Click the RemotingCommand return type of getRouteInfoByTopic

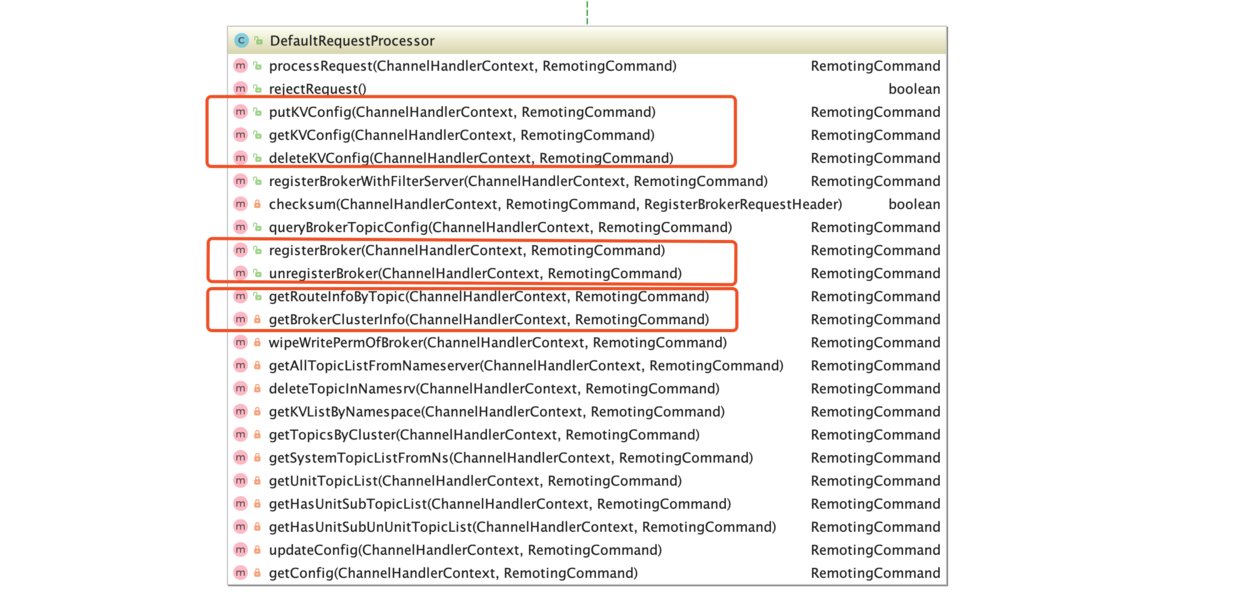coord(876,296)
